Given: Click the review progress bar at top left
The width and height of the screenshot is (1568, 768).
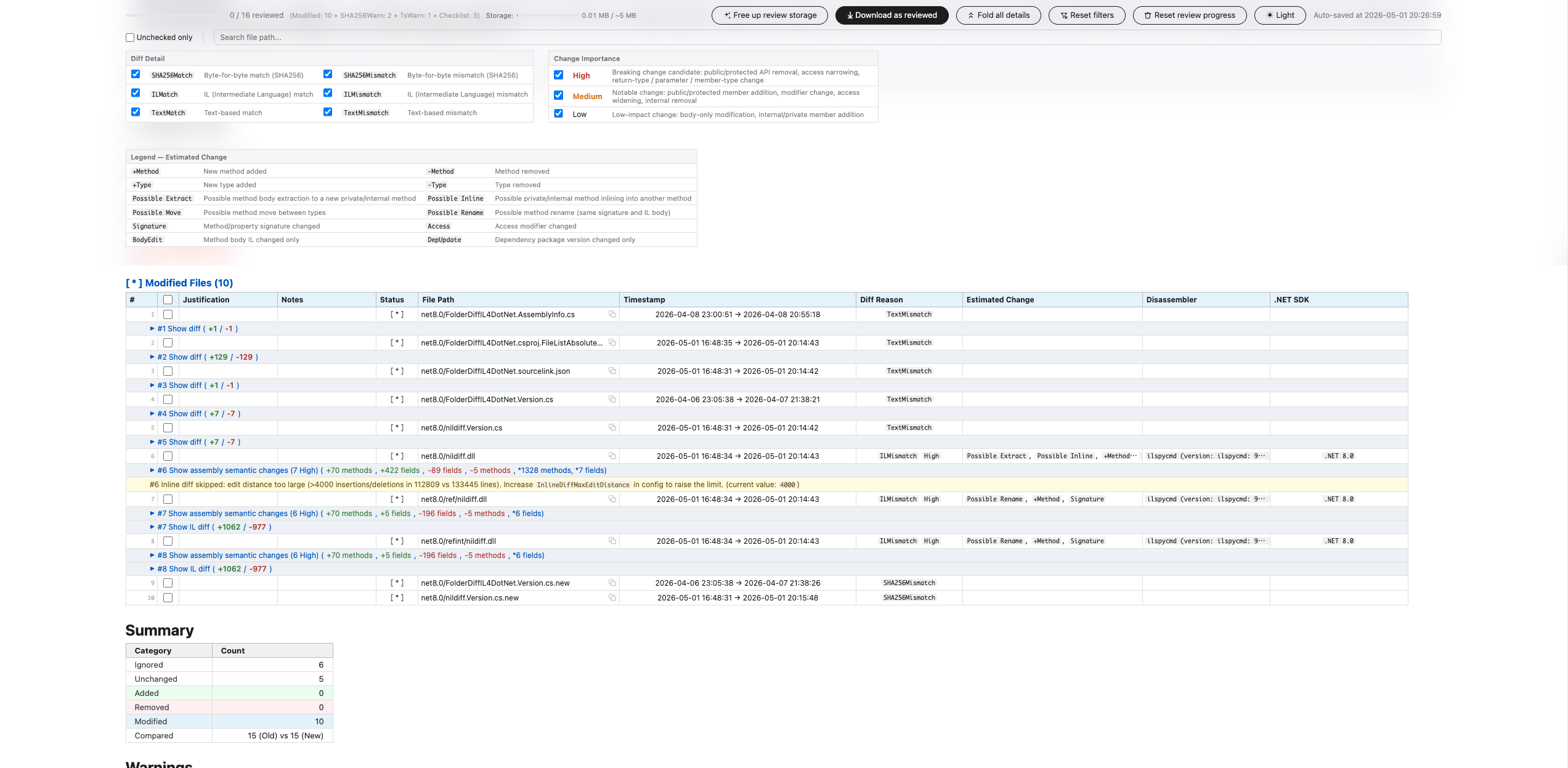Looking at the screenshot, I should tap(175, 15).
